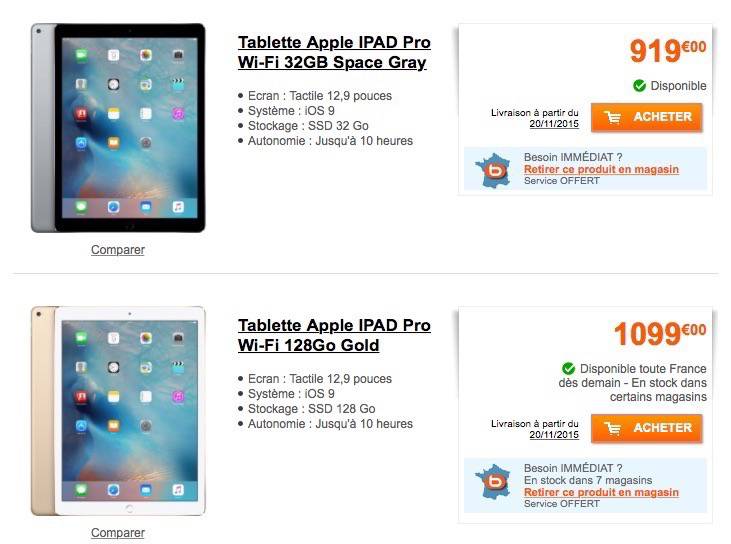
Task: Buy the 919€ iPad Pro with ACHETER
Action: click(x=647, y=117)
